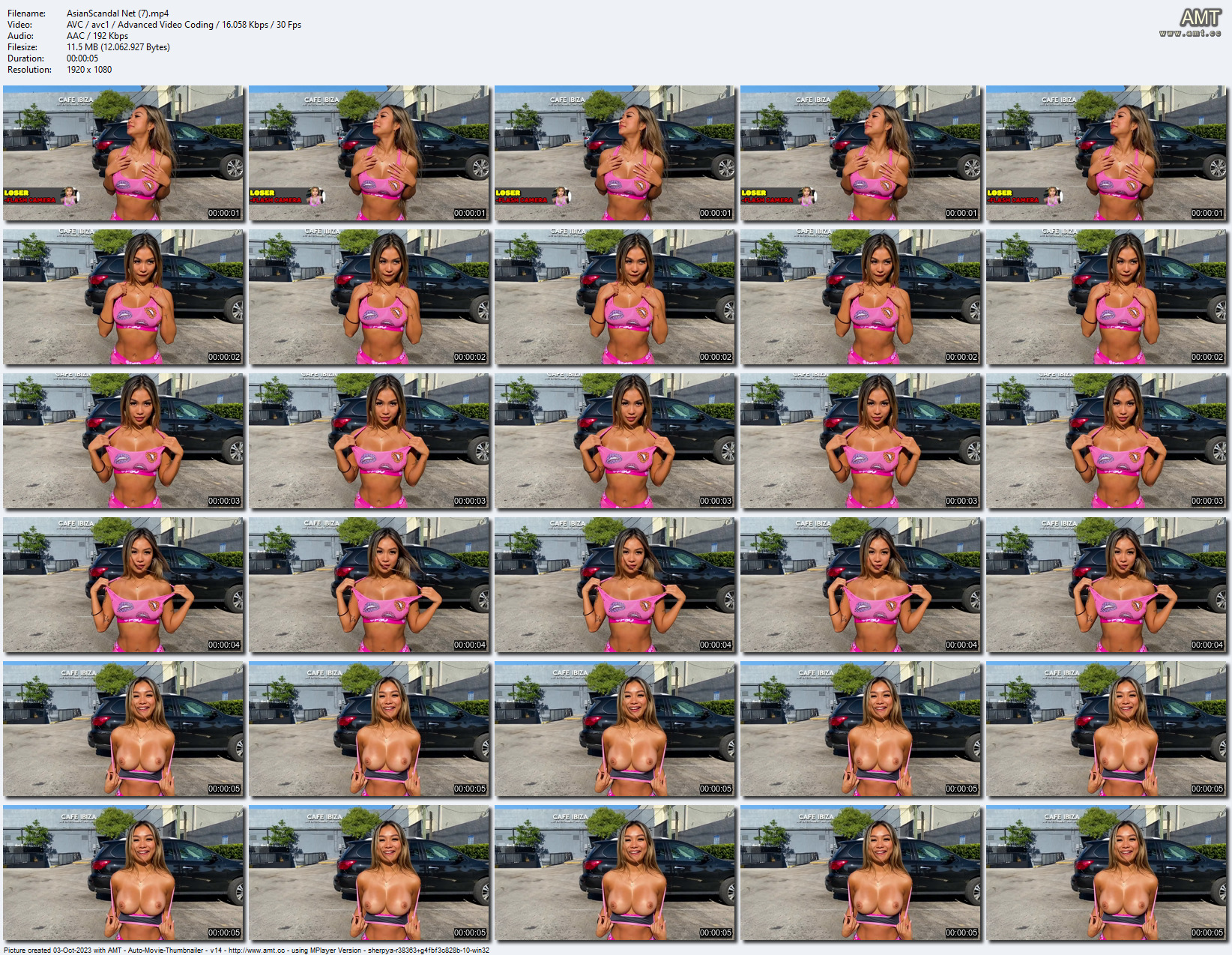
Task: Click the 'Filename:' label
Action: point(26,13)
